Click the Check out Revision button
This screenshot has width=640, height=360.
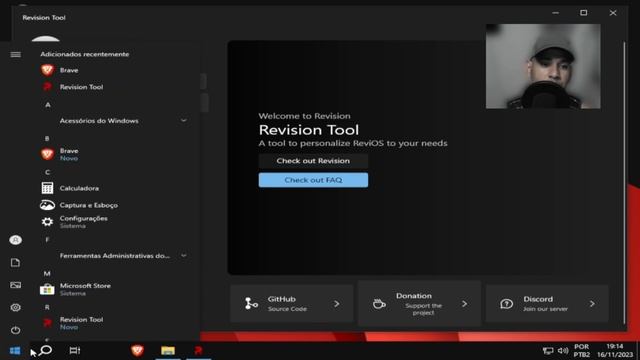[313, 161]
